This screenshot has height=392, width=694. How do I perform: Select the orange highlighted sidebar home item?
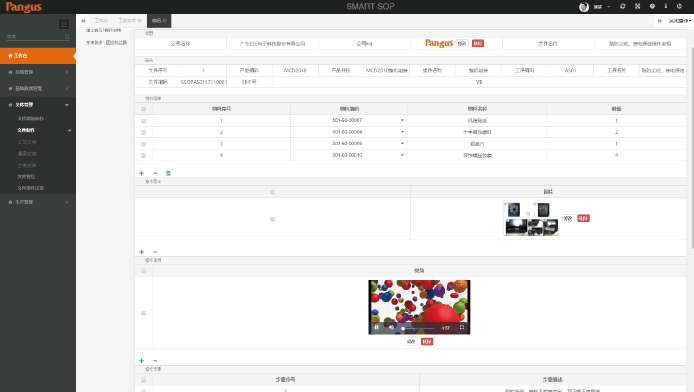(x=38, y=56)
